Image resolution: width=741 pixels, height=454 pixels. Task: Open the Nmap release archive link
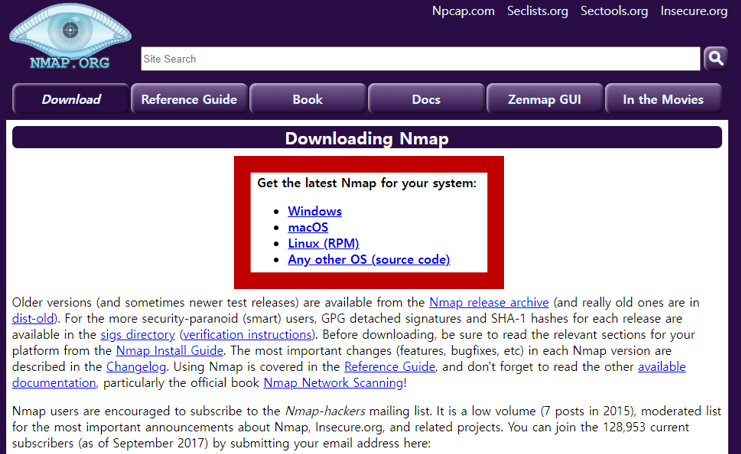coord(489,302)
